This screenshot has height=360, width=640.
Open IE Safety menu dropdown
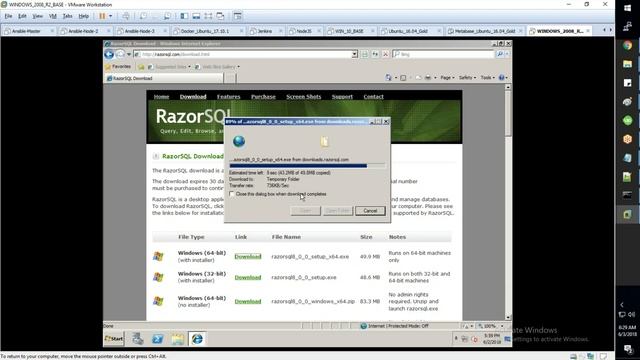(x=467, y=78)
